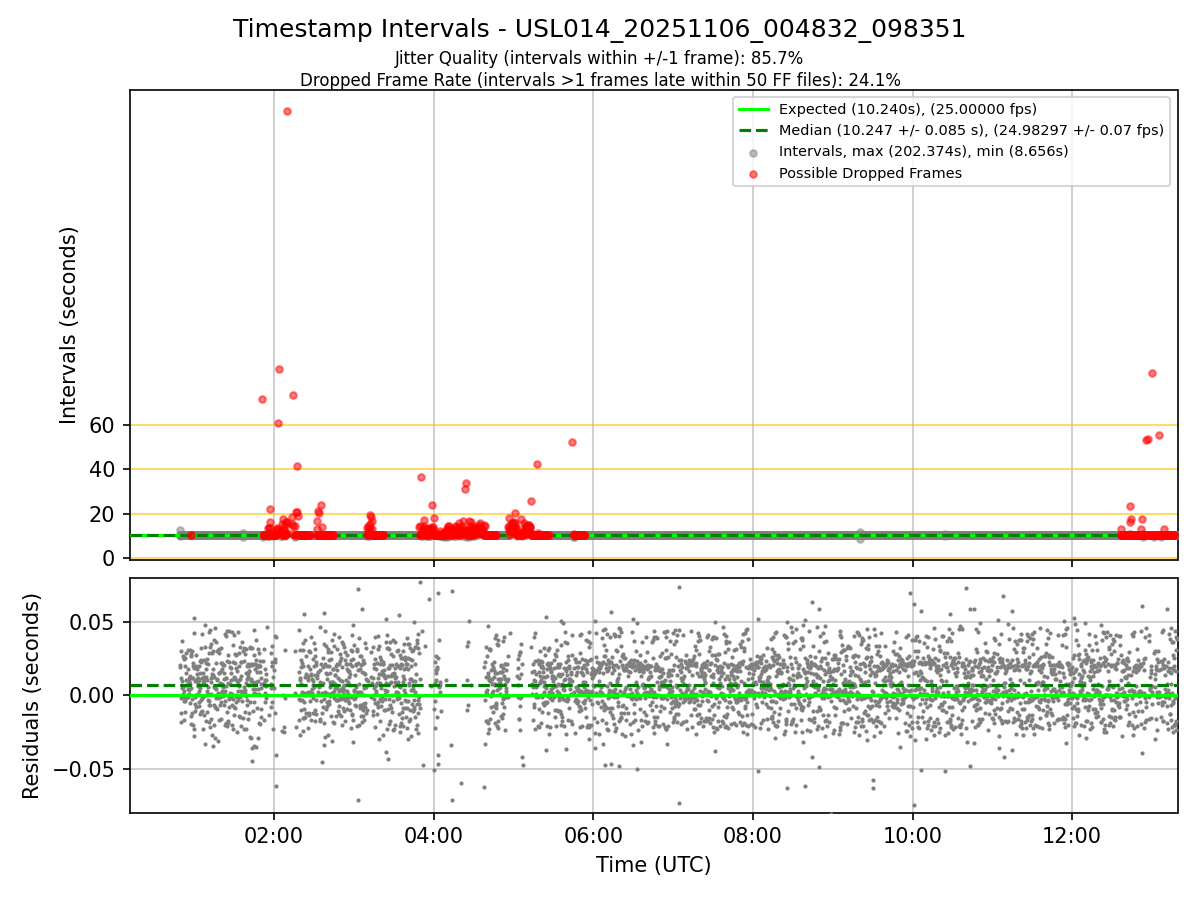Click the x-axis tick label '08:00'
This screenshot has width=1200, height=900.
pyautogui.click(x=753, y=834)
